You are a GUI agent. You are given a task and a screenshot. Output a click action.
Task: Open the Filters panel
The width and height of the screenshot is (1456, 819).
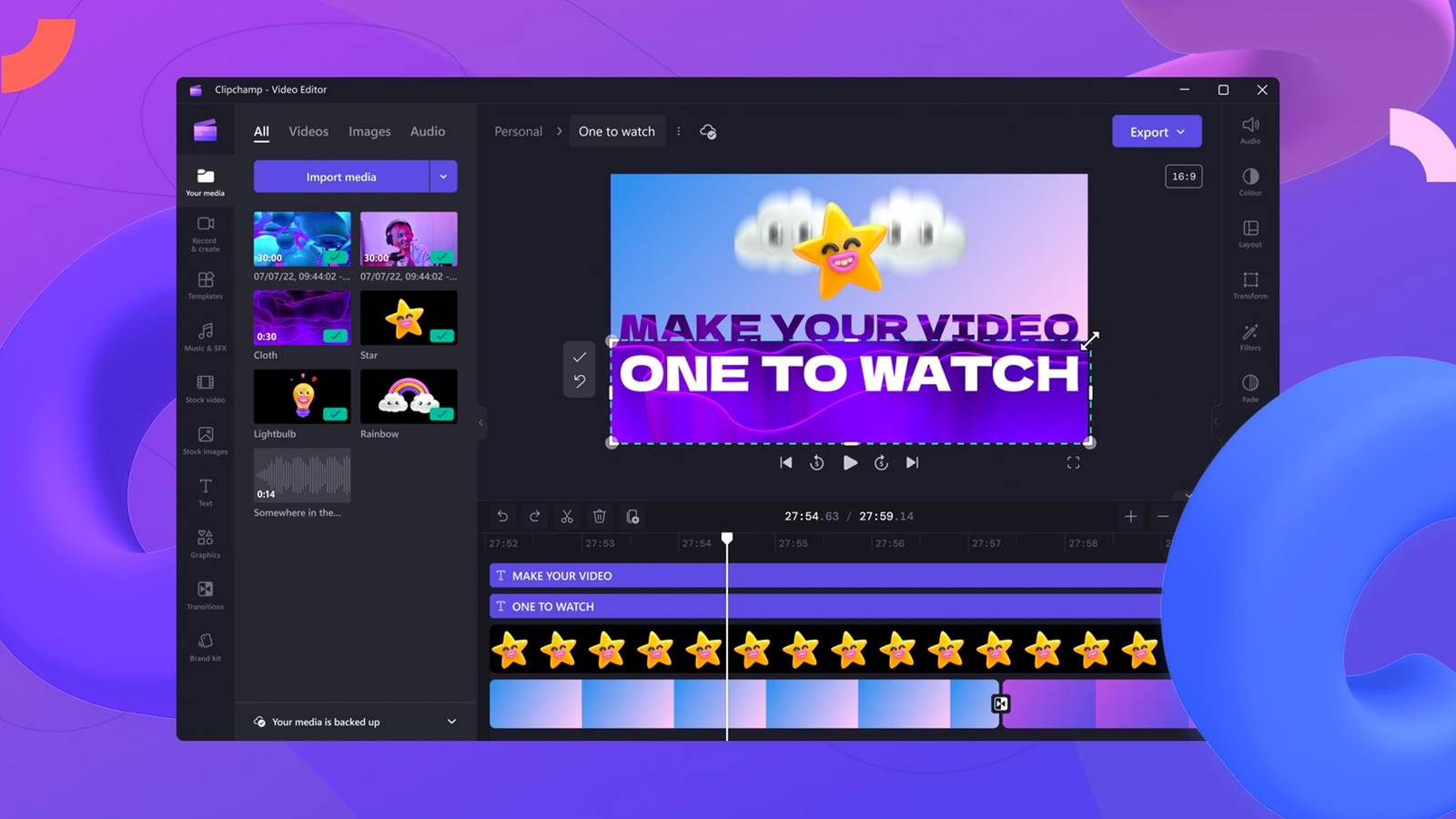click(x=1250, y=337)
